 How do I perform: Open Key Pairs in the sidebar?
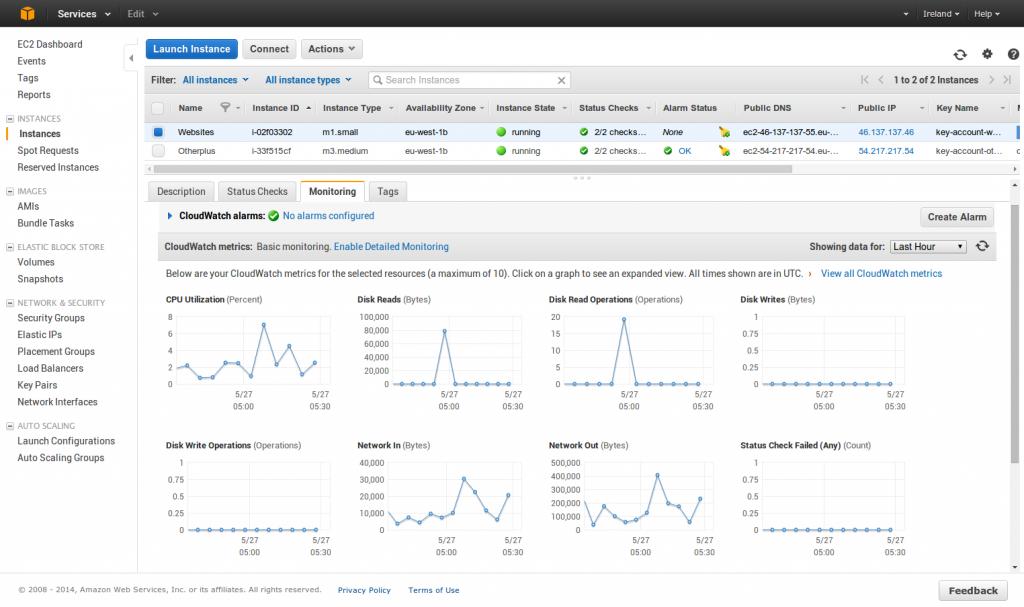(x=37, y=386)
